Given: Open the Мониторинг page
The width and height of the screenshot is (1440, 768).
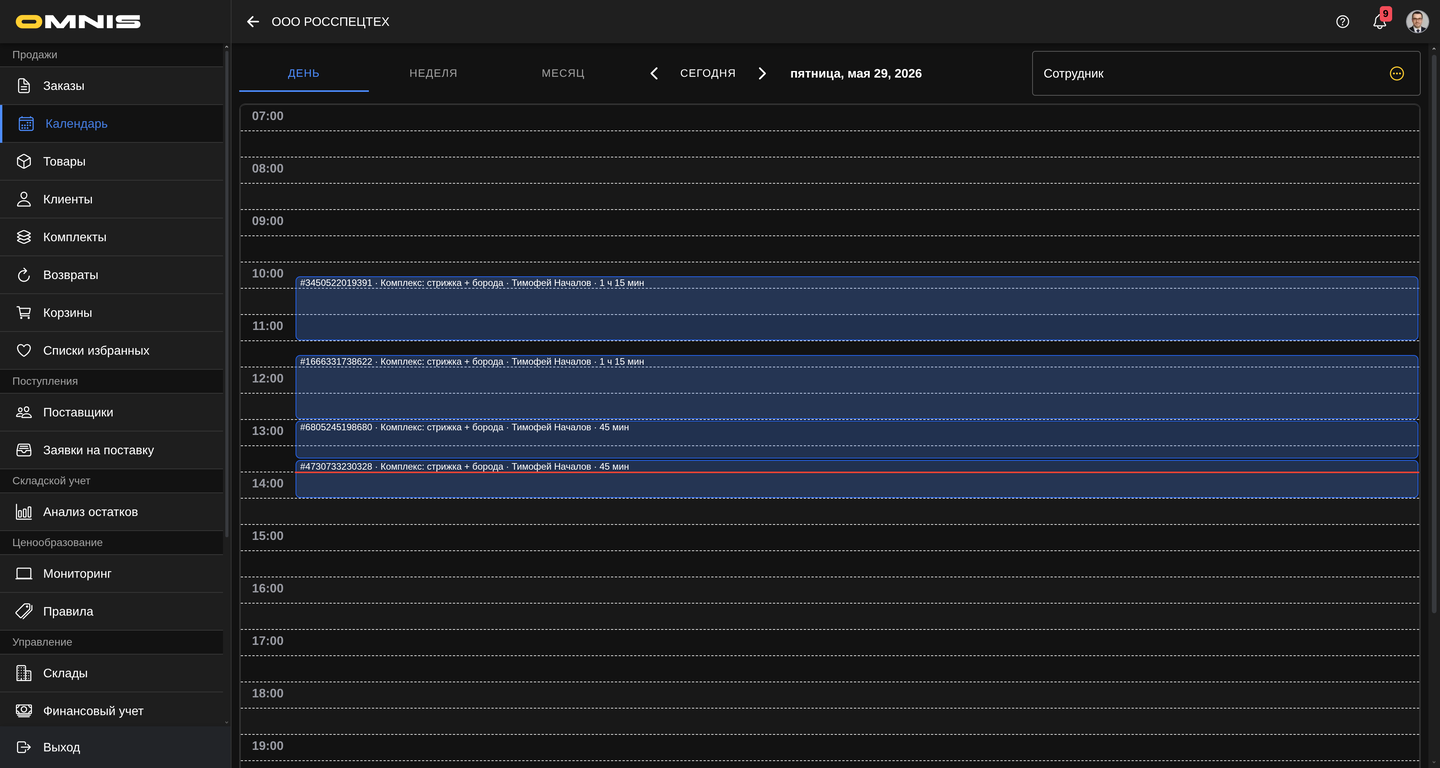Looking at the screenshot, I should tap(112, 574).
